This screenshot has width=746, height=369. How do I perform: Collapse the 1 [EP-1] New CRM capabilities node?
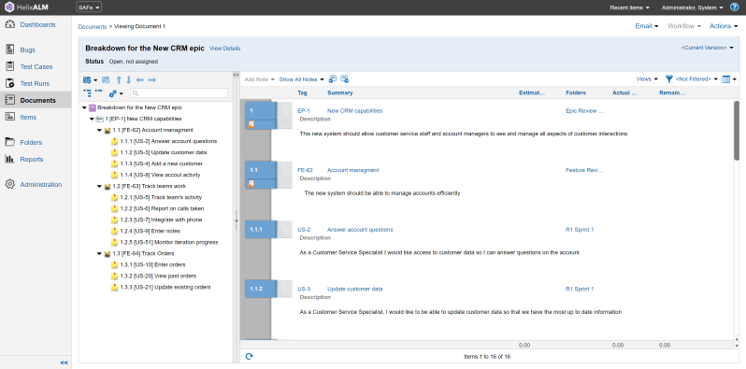[x=92, y=119]
